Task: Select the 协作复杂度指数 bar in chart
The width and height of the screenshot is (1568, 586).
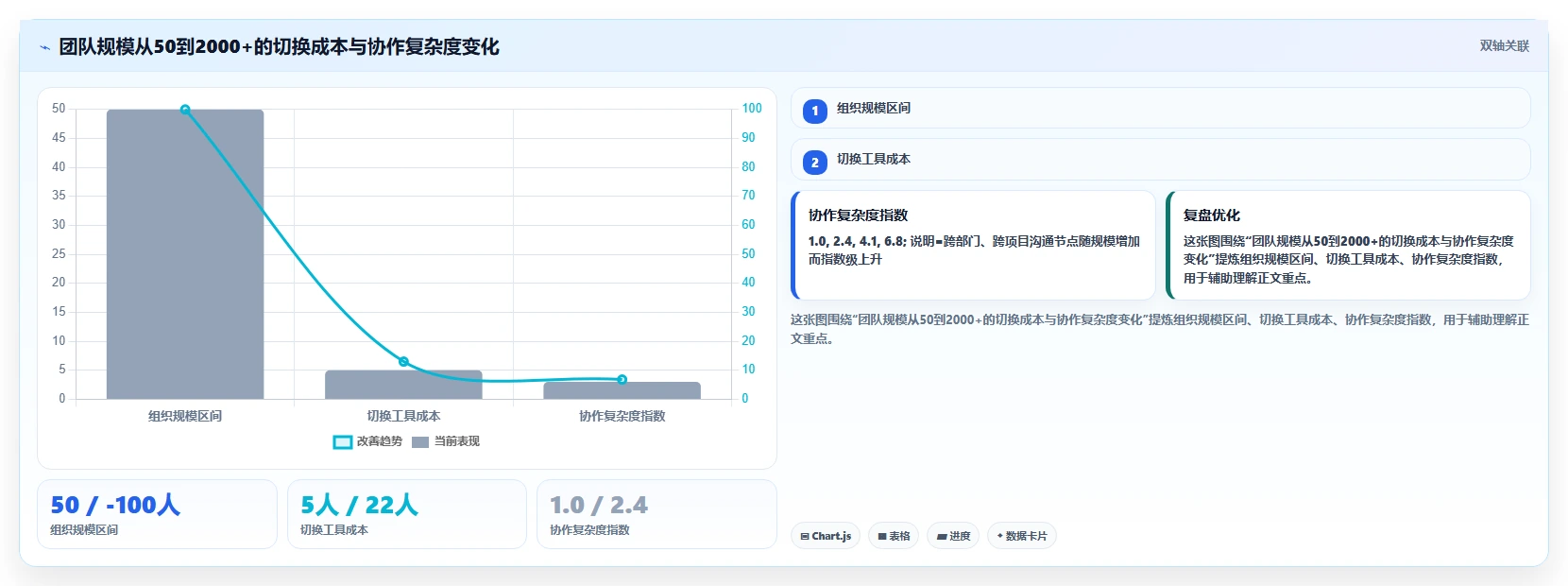Action: click(x=622, y=390)
